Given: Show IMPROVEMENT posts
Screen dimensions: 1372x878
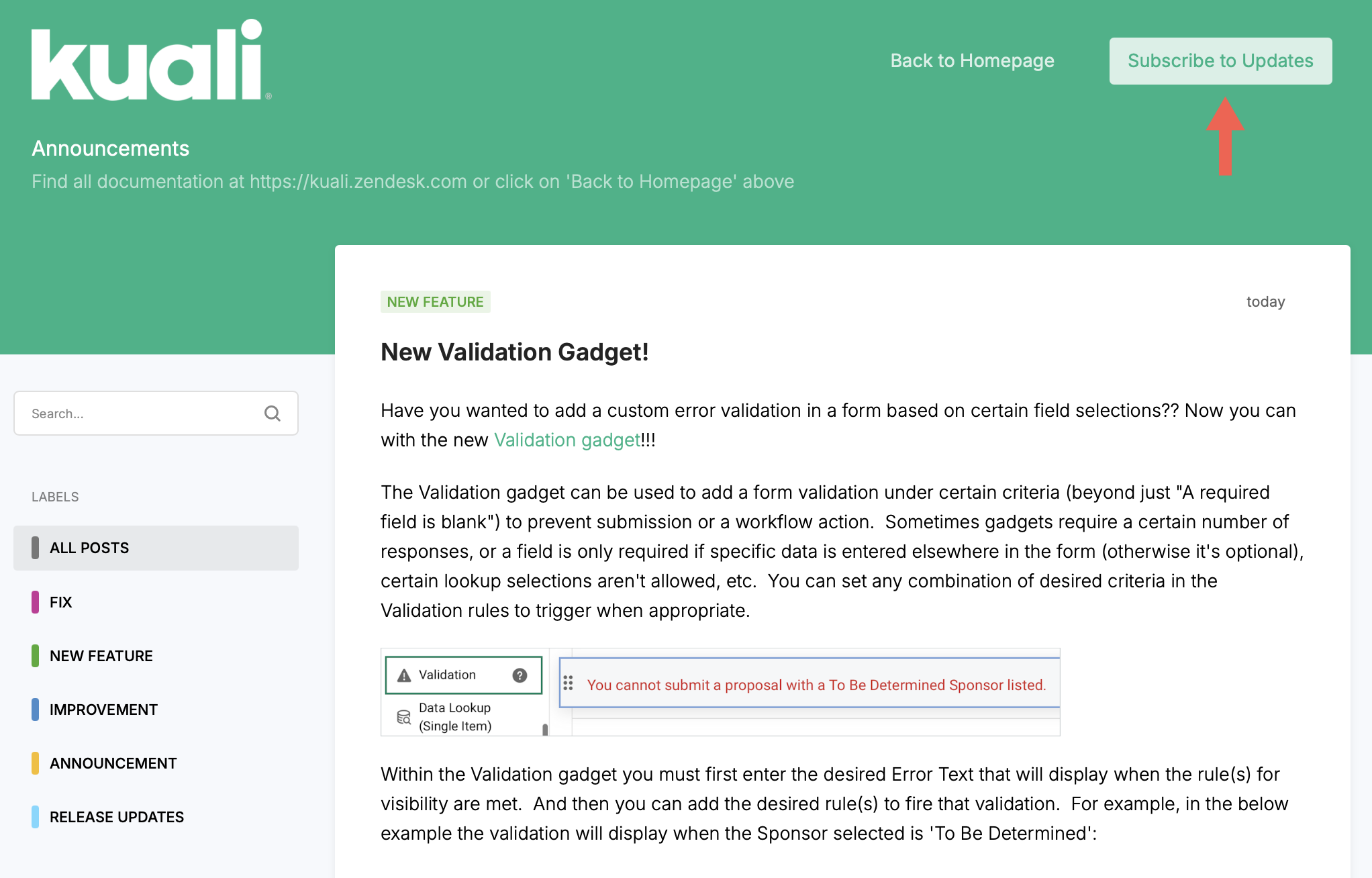Looking at the screenshot, I should [103, 710].
